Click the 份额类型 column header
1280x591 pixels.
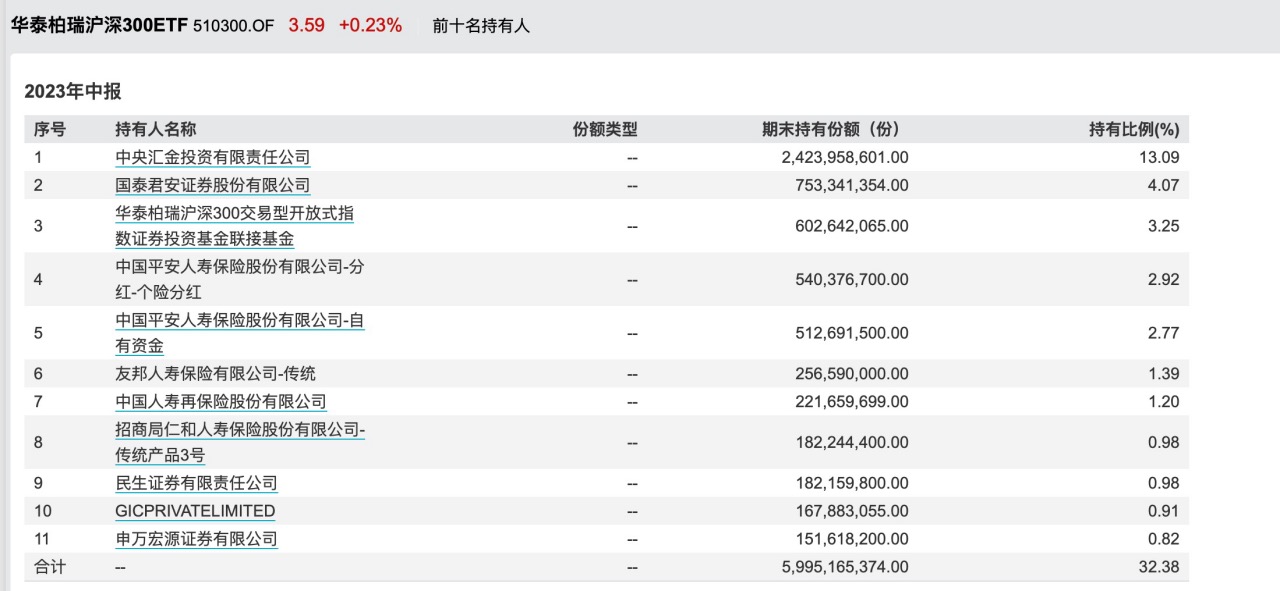[x=605, y=129]
